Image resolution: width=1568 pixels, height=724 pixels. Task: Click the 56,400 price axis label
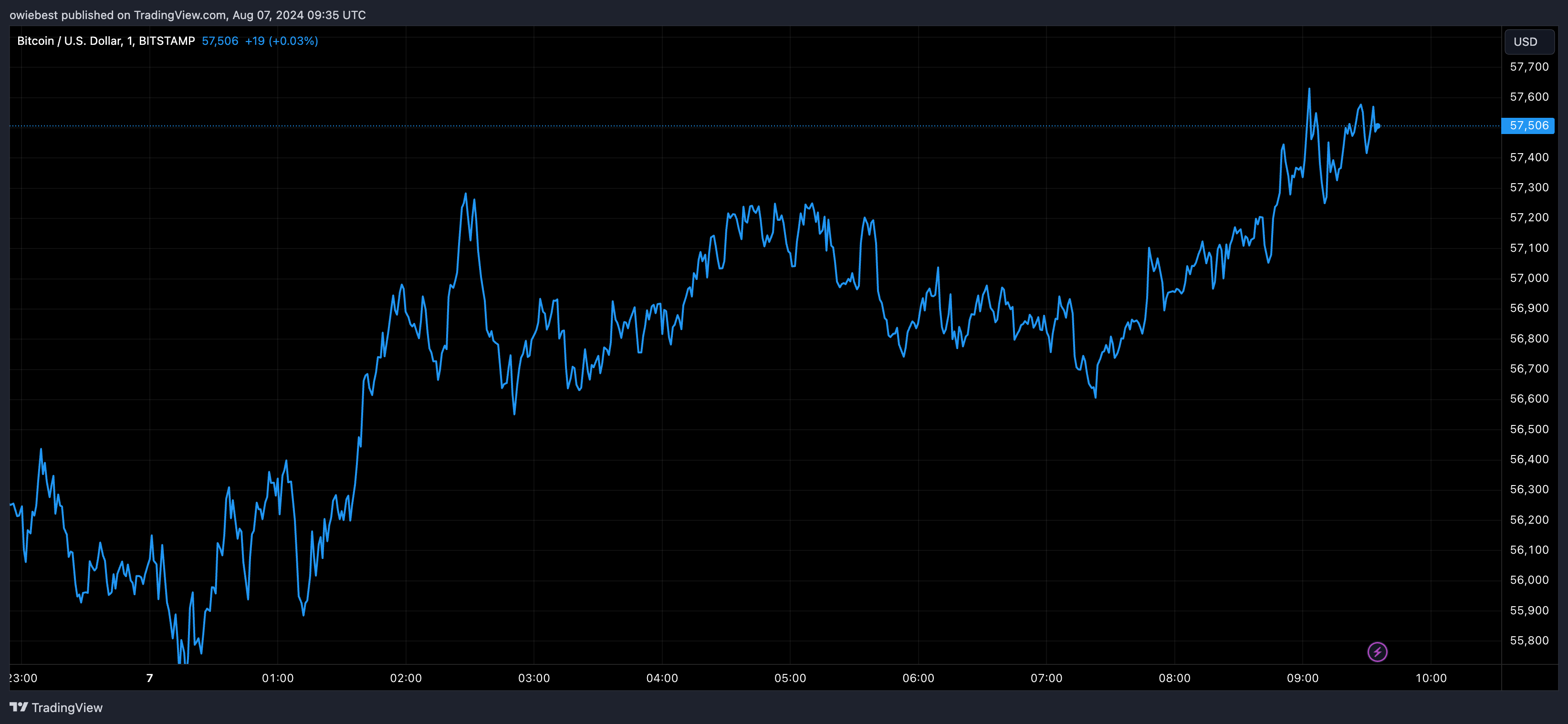[1529, 459]
